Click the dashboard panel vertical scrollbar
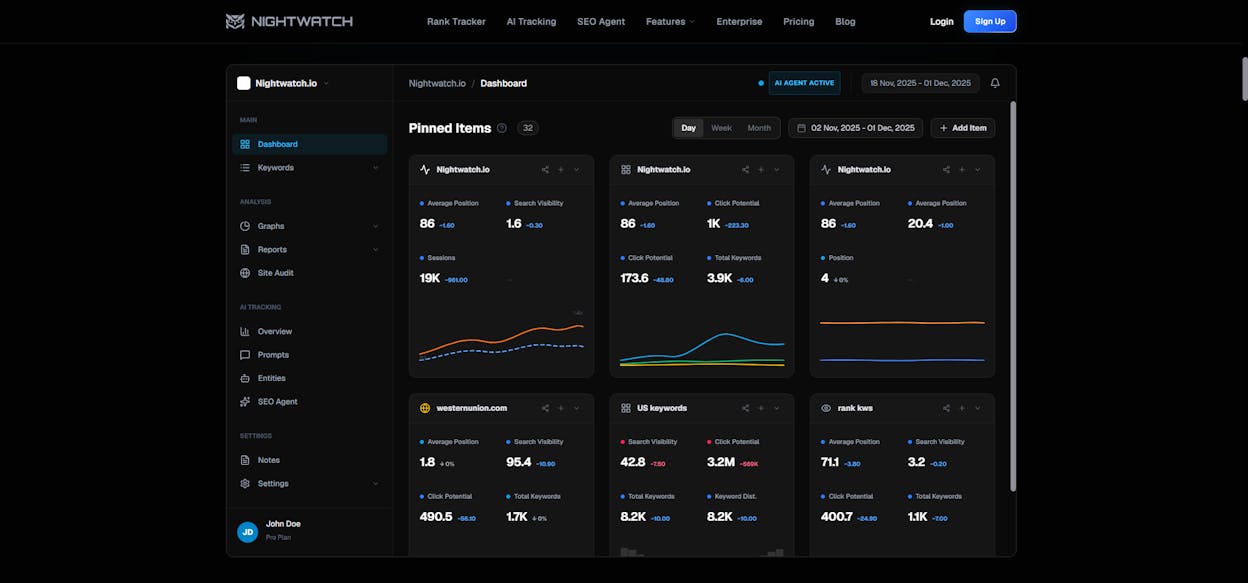Image resolution: width=1248 pixels, height=583 pixels. point(1013,295)
